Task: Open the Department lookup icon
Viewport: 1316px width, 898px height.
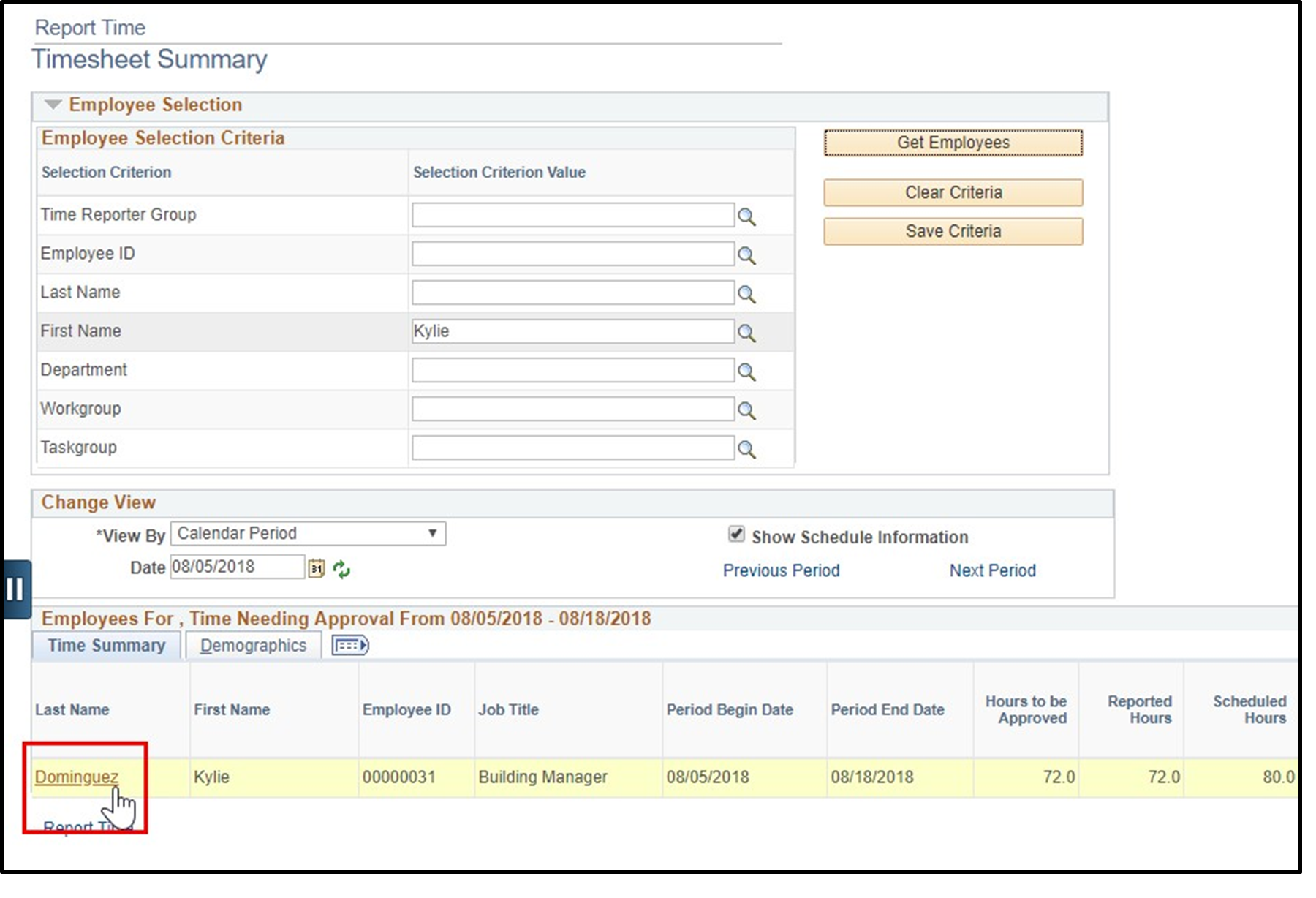Action: 746,370
